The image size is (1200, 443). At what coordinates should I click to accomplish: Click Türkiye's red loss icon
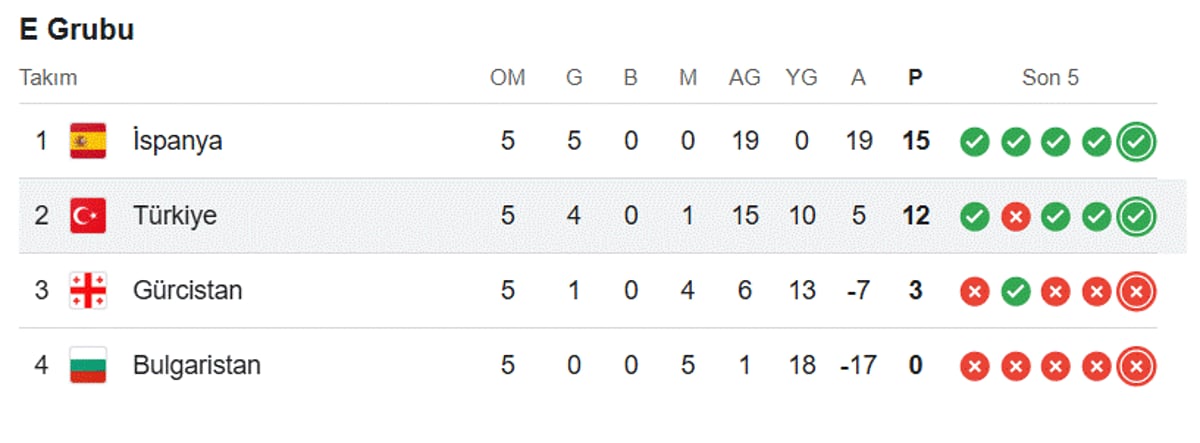(1015, 217)
